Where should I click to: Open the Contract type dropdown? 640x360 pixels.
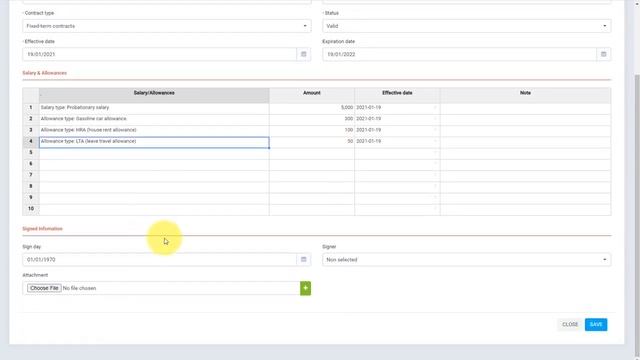[x=167, y=26]
